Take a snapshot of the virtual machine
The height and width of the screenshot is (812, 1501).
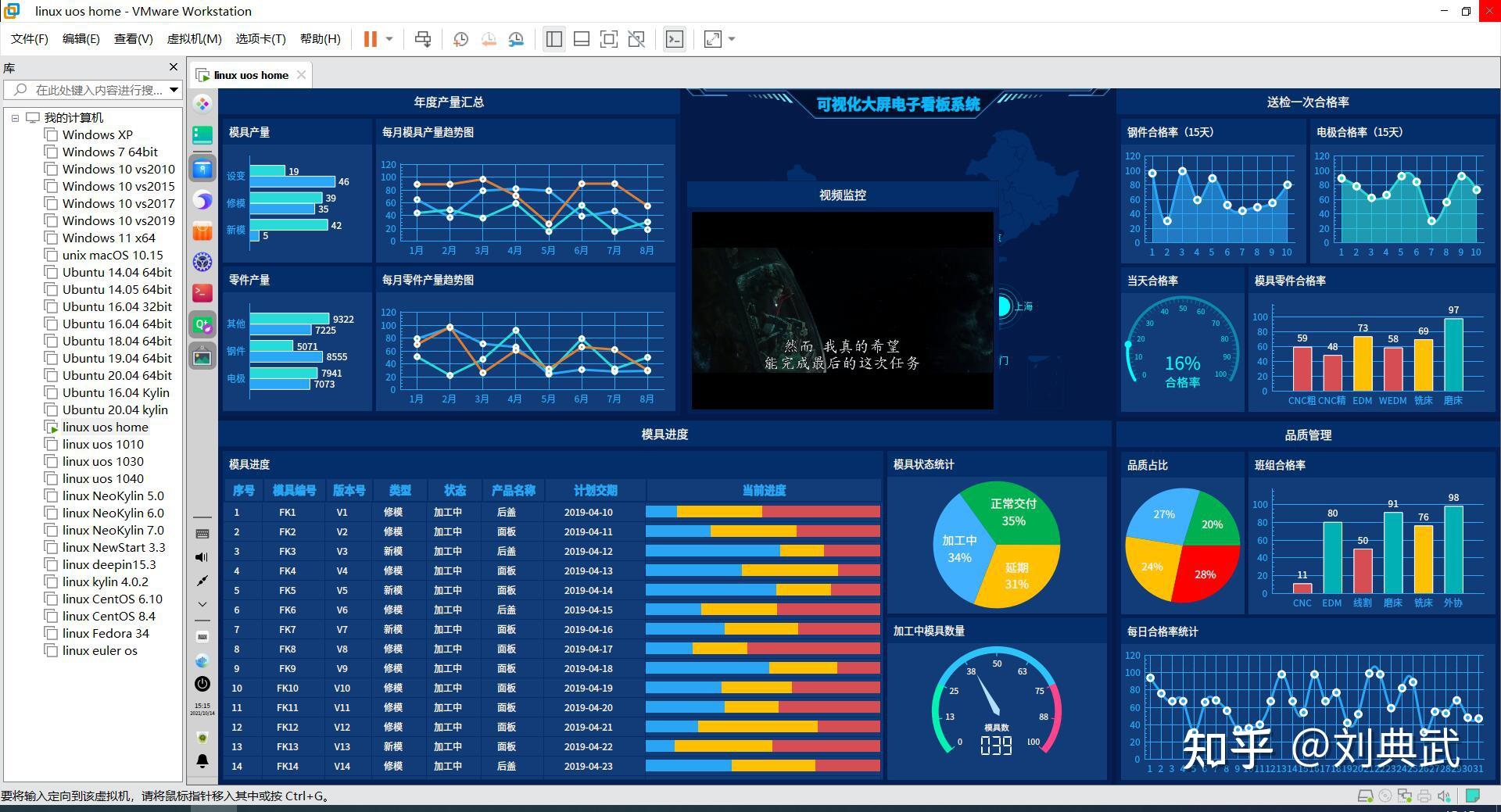click(x=460, y=39)
